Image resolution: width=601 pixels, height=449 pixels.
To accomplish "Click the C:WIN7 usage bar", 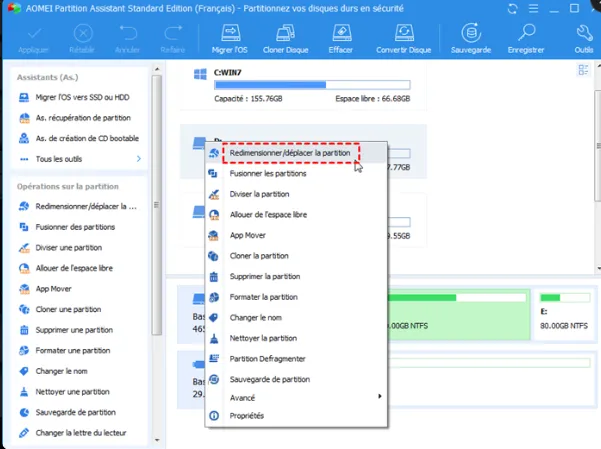I will (x=312, y=85).
